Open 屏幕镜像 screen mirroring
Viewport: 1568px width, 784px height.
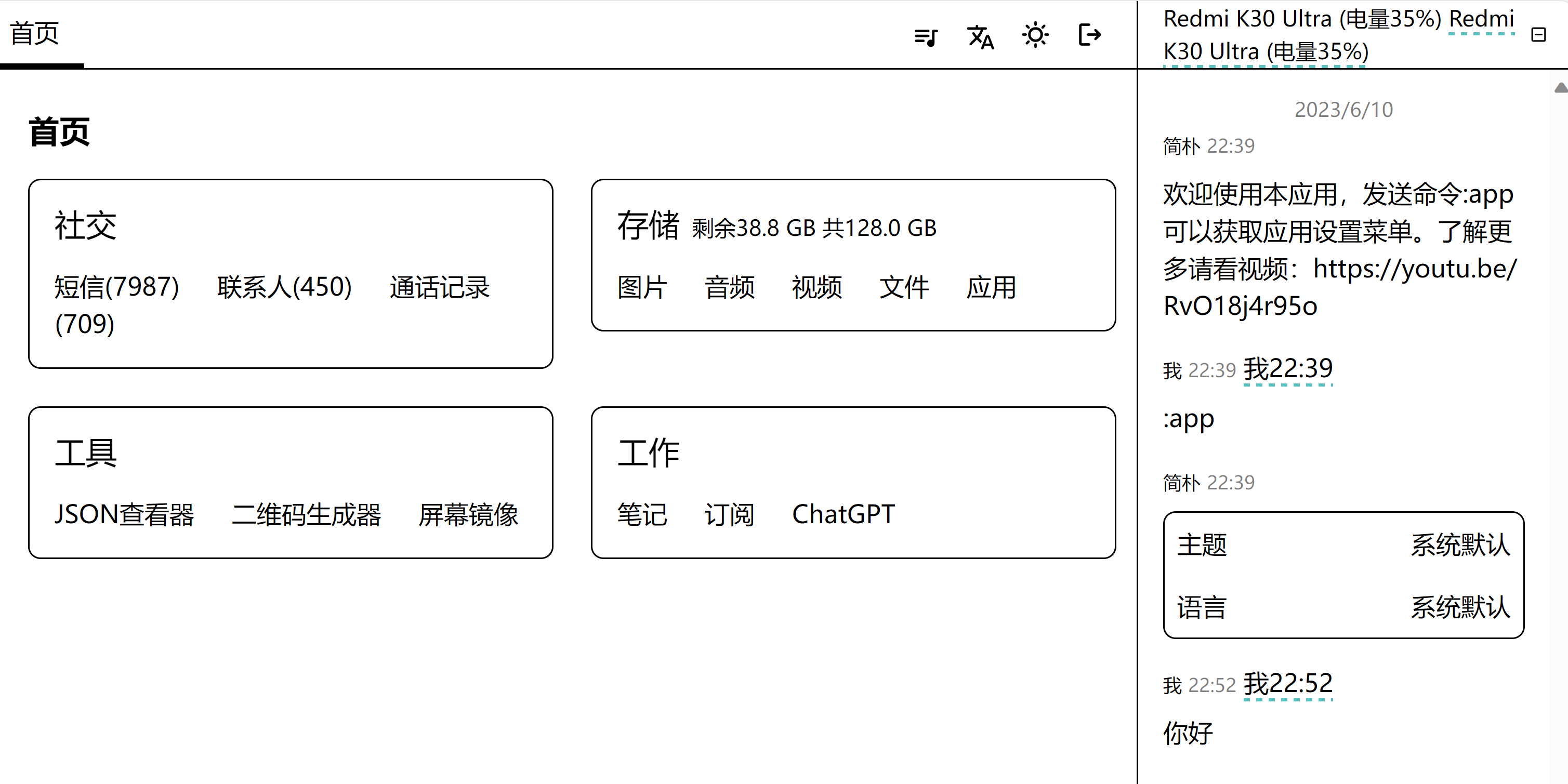point(468,514)
